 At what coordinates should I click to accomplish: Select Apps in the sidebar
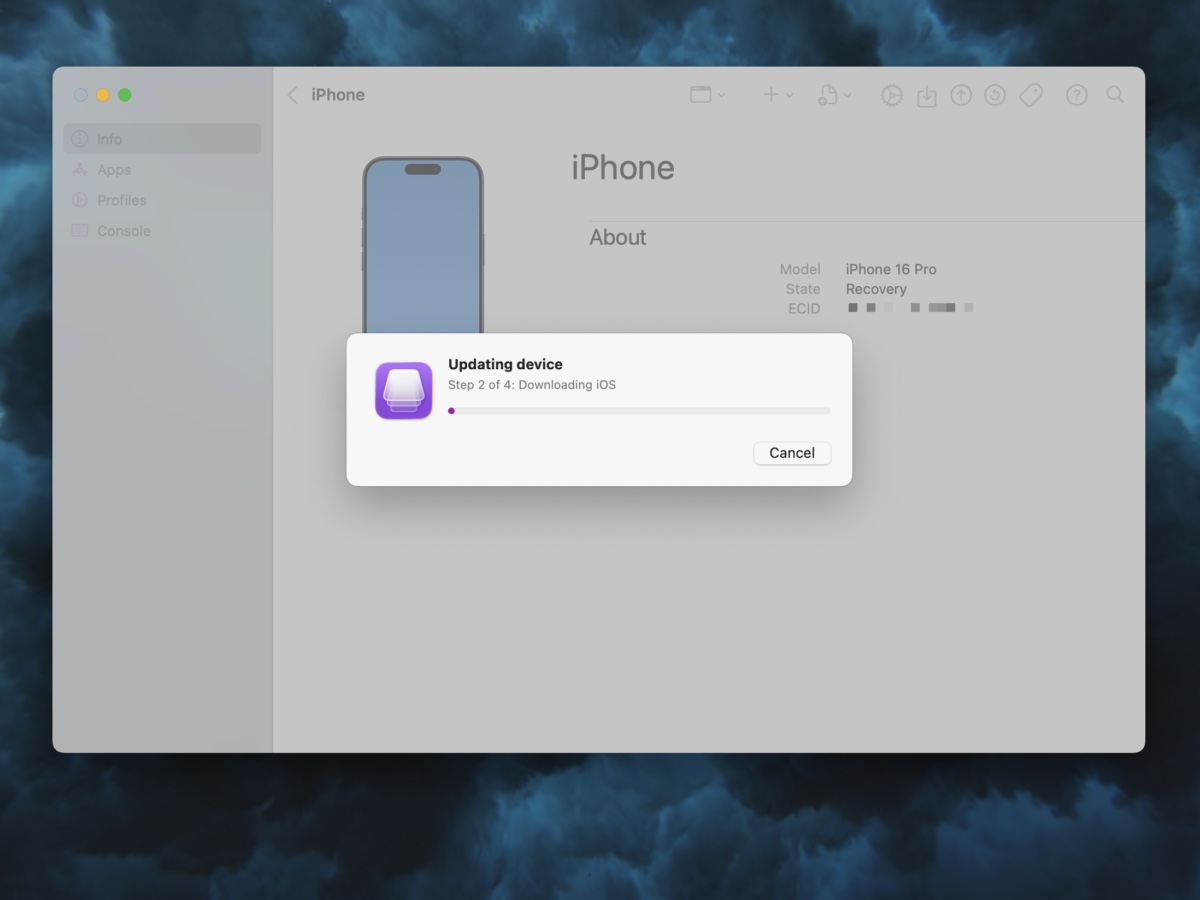click(x=162, y=170)
